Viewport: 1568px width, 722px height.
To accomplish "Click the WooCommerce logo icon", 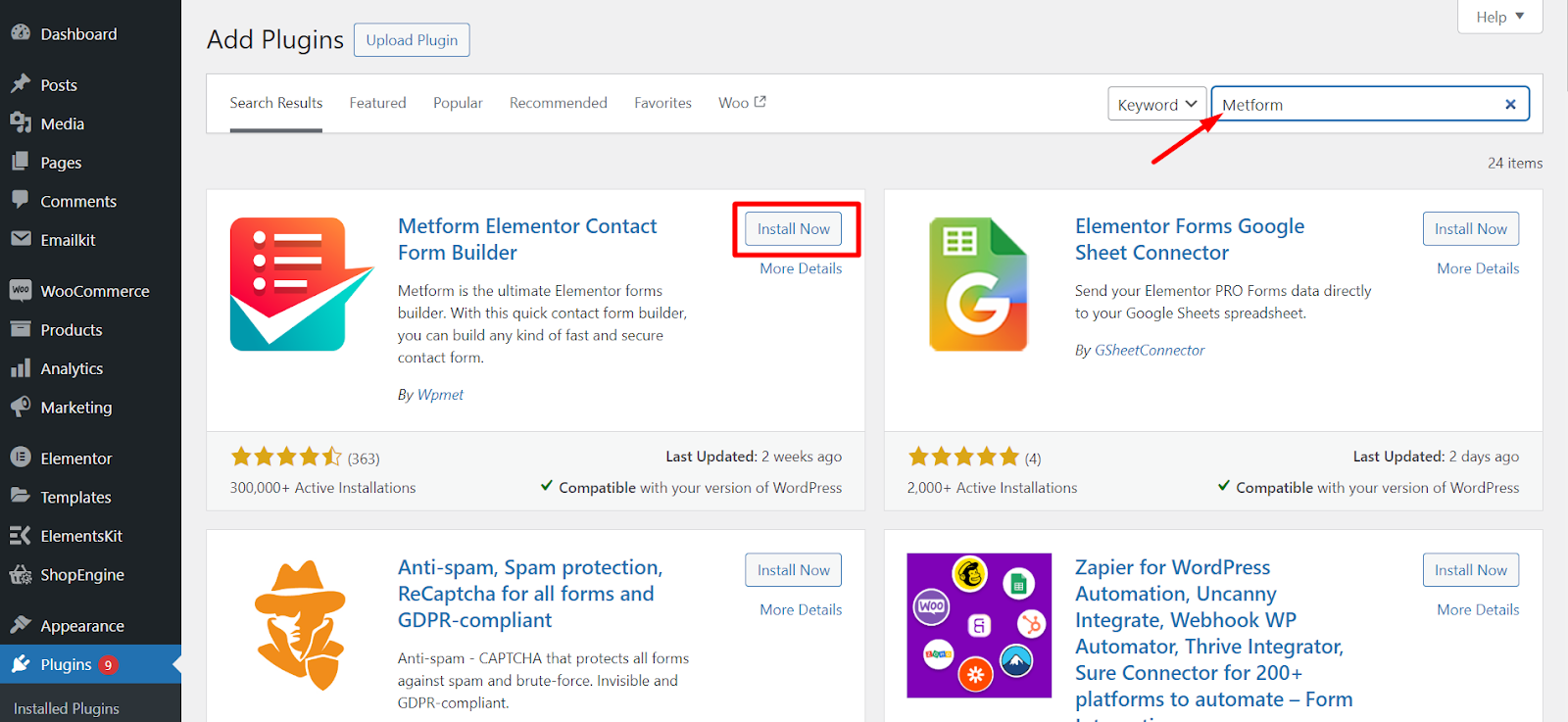I will (x=21, y=290).
